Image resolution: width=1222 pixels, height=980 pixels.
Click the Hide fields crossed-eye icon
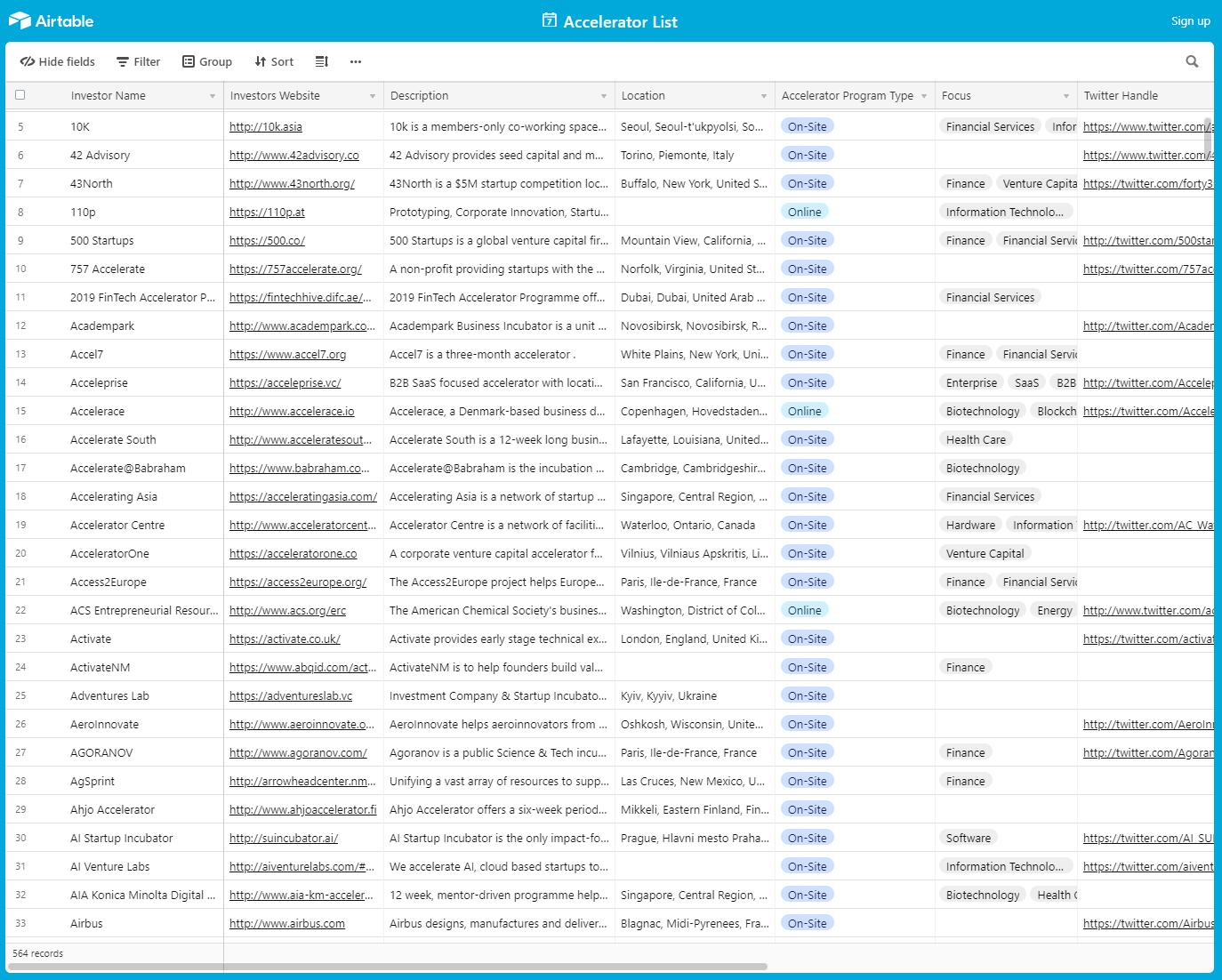27,61
